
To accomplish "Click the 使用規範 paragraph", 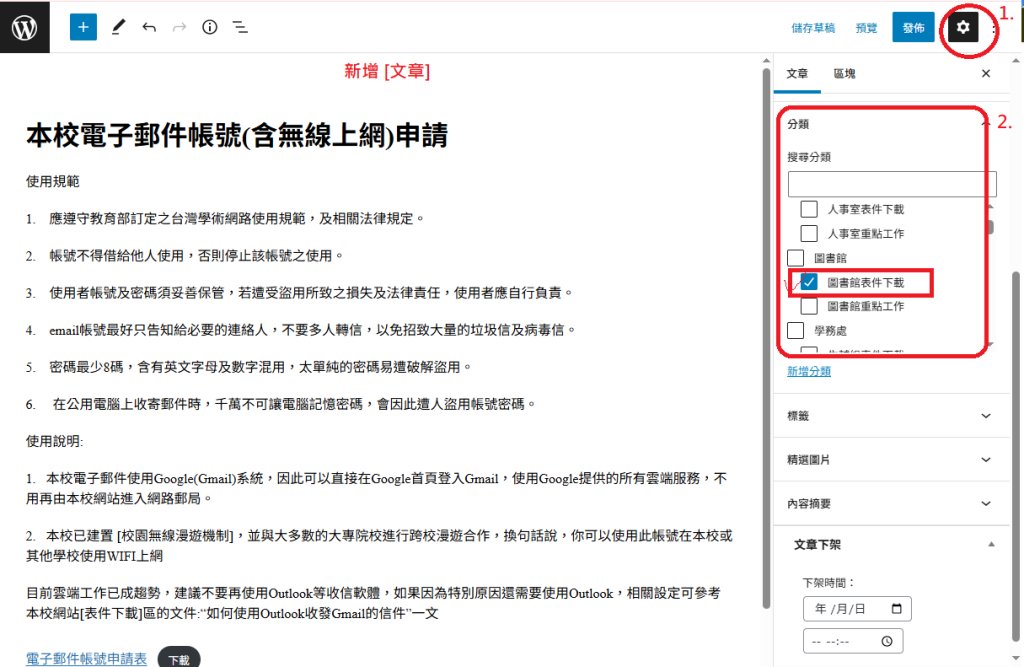I will click(x=53, y=181).
